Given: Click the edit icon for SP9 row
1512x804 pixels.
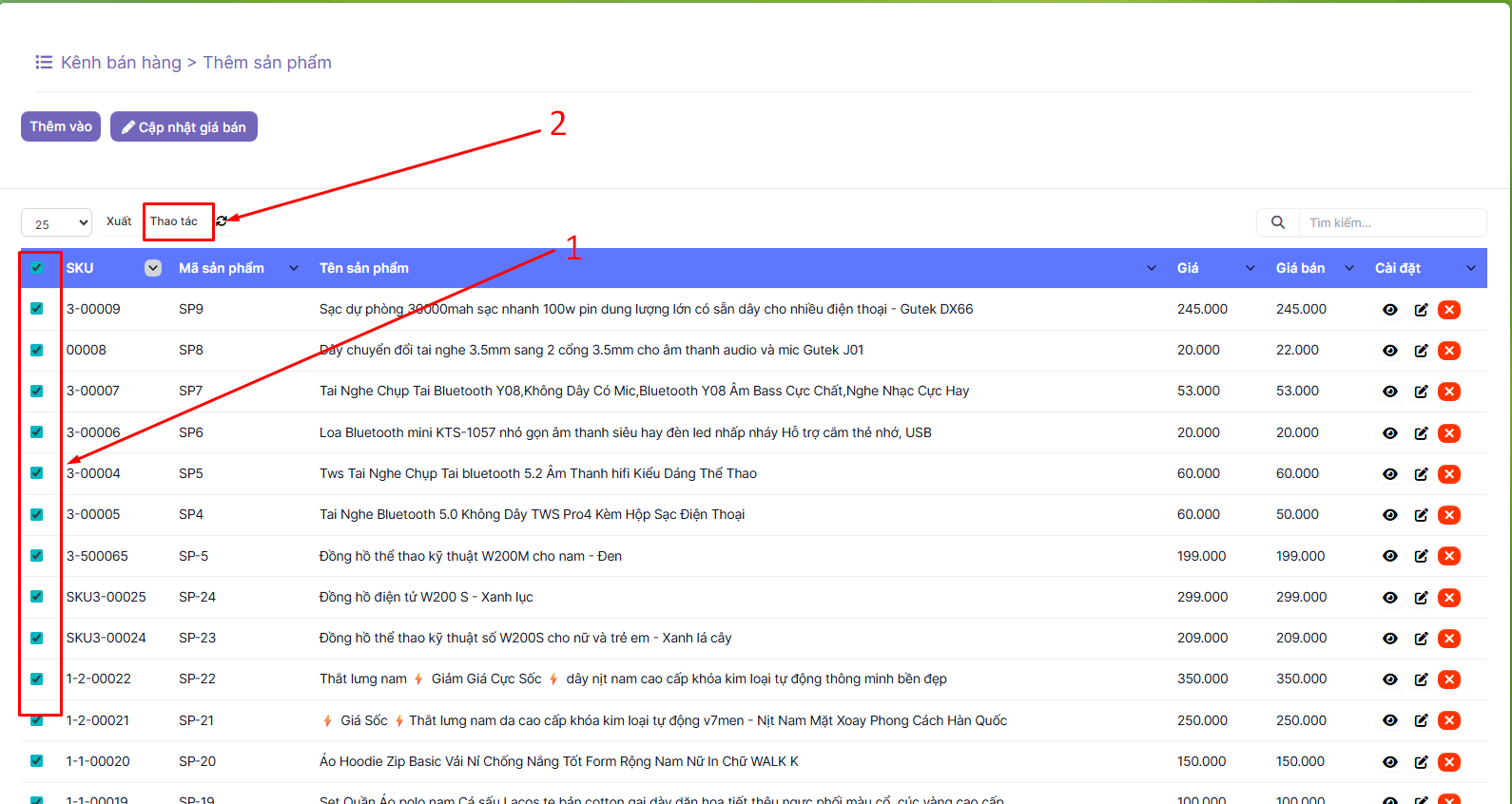Looking at the screenshot, I should point(1421,310).
